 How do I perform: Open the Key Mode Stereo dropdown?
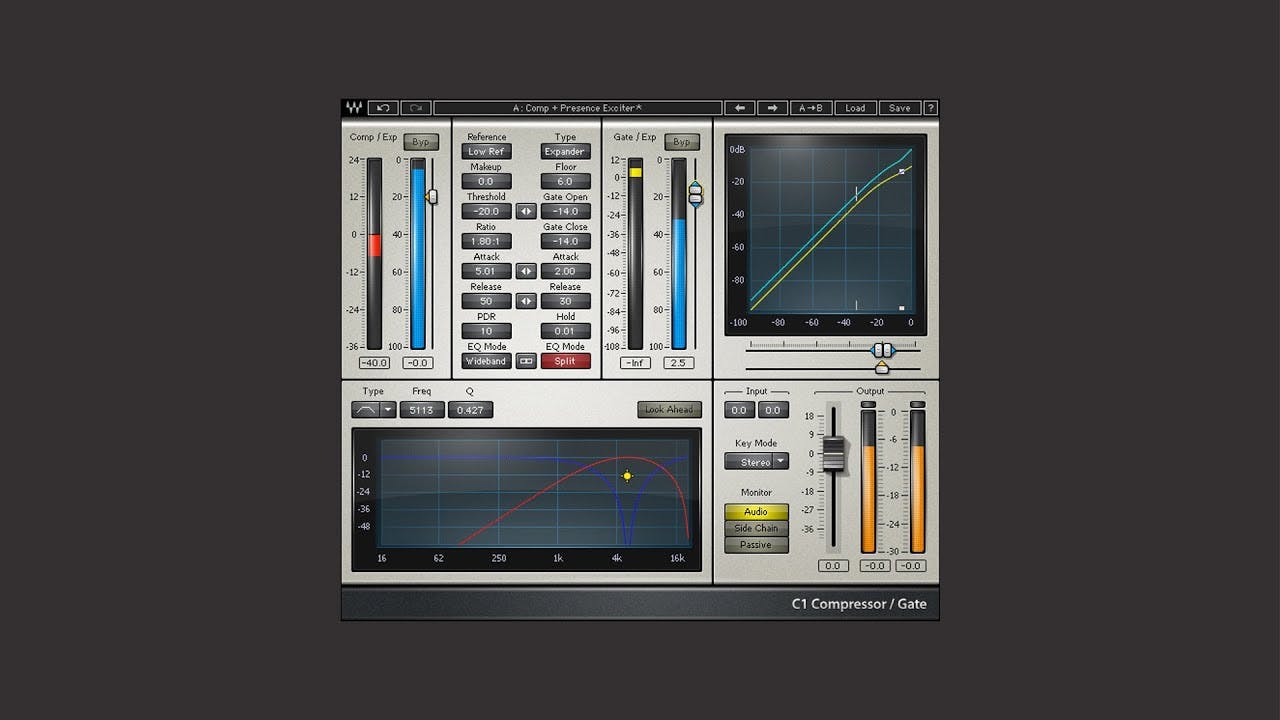pyautogui.click(x=756, y=461)
